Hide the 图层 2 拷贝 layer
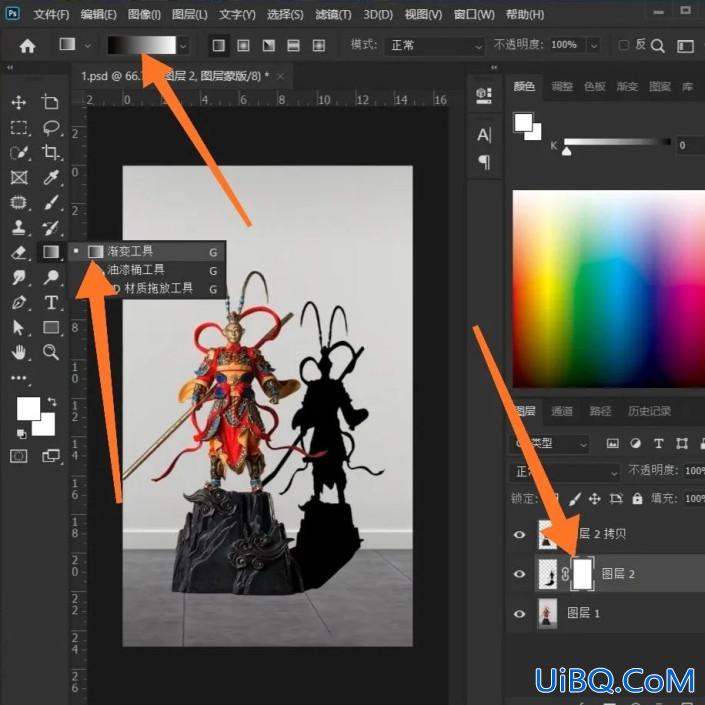 point(519,535)
